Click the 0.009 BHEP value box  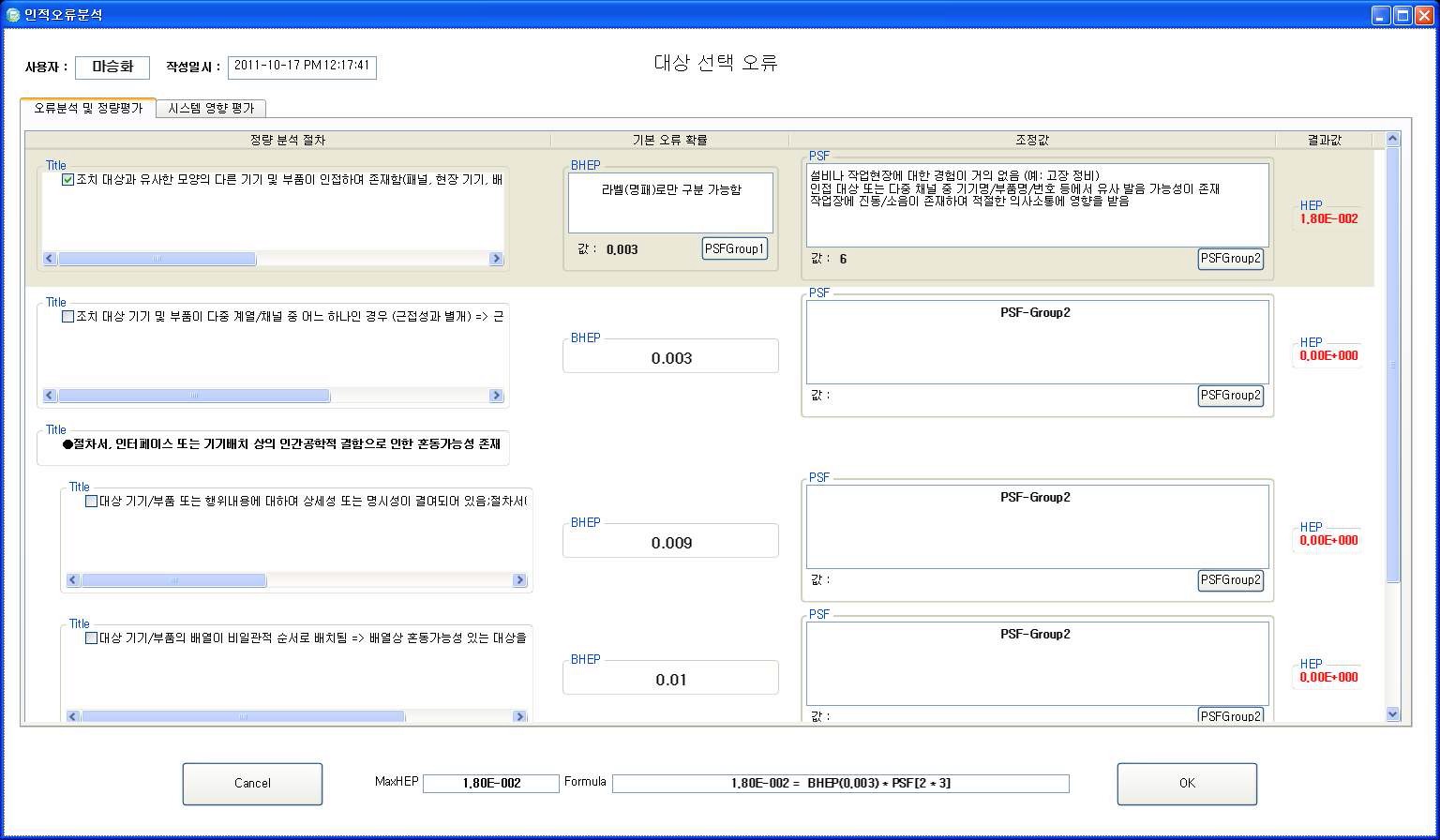670,542
